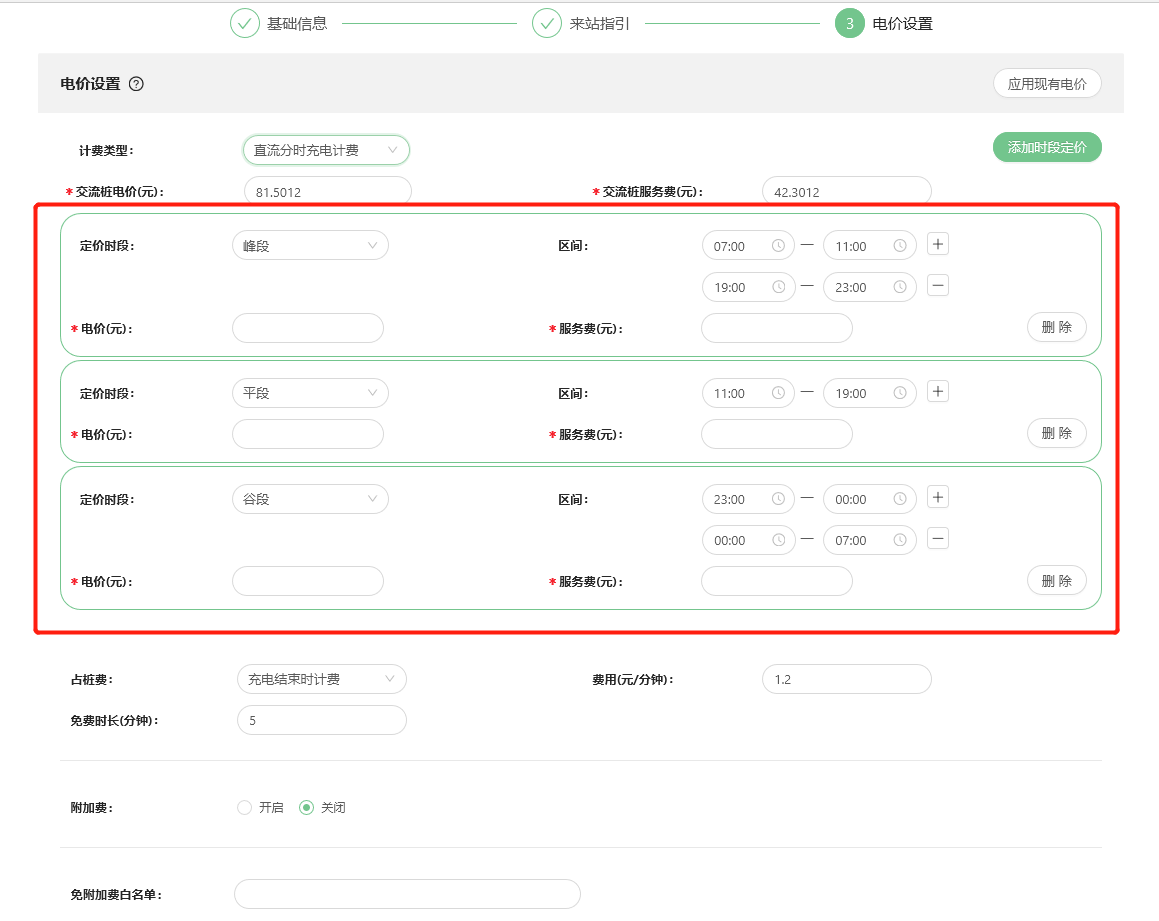The image size is (1159, 921).
Task: Click 添加时段定价 button
Action: [x=1046, y=147]
